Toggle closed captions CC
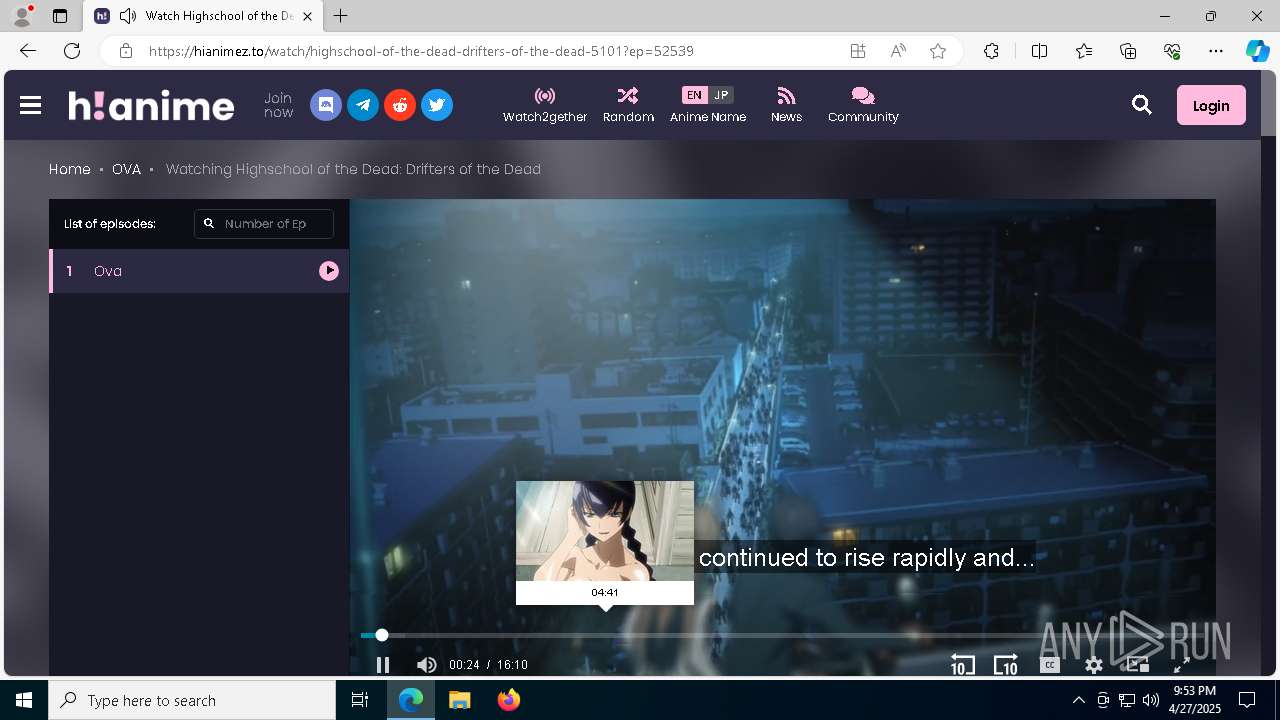The image size is (1280, 720). point(1050,665)
